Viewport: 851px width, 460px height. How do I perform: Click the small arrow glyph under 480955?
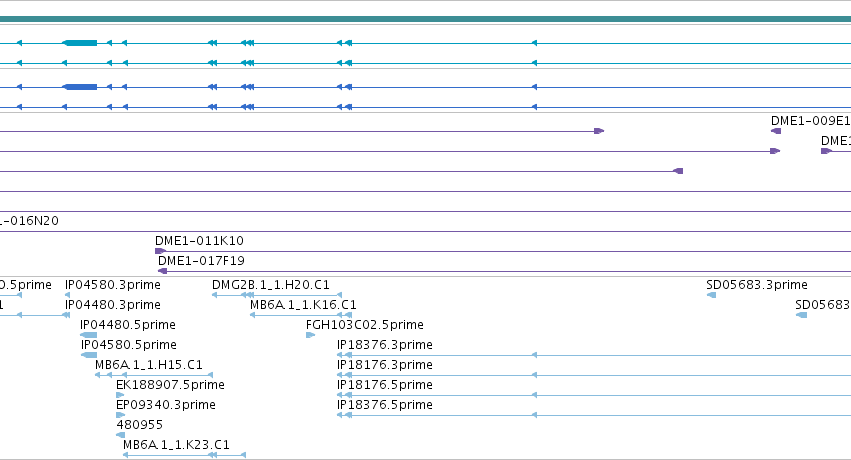[120, 435]
